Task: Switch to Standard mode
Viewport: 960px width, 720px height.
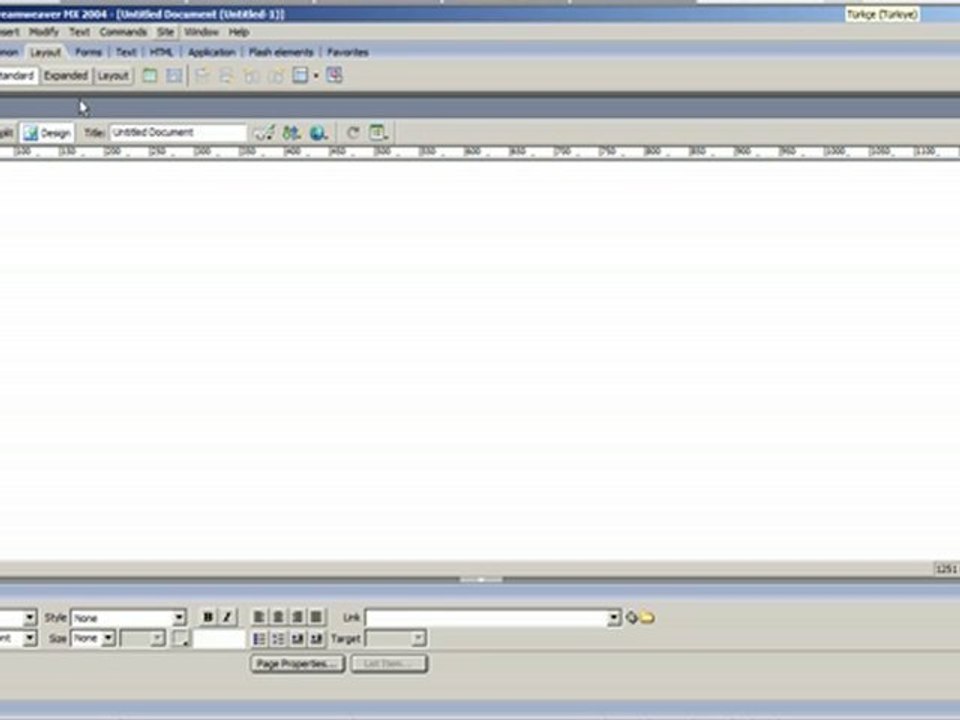Action: click(17, 75)
